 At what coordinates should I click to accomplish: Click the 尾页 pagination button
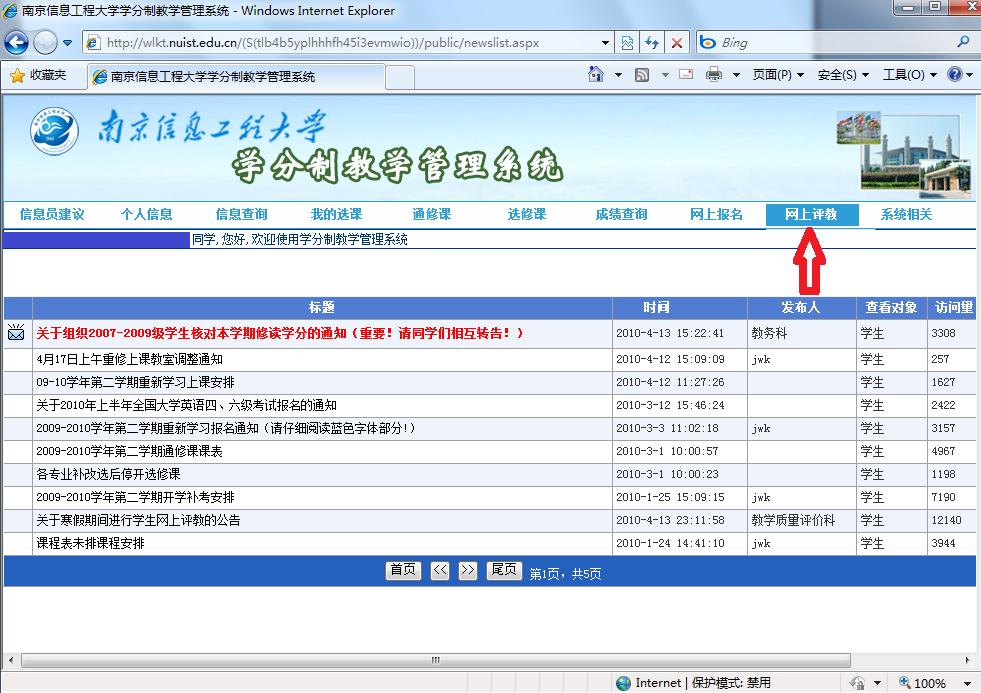click(x=503, y=570)
